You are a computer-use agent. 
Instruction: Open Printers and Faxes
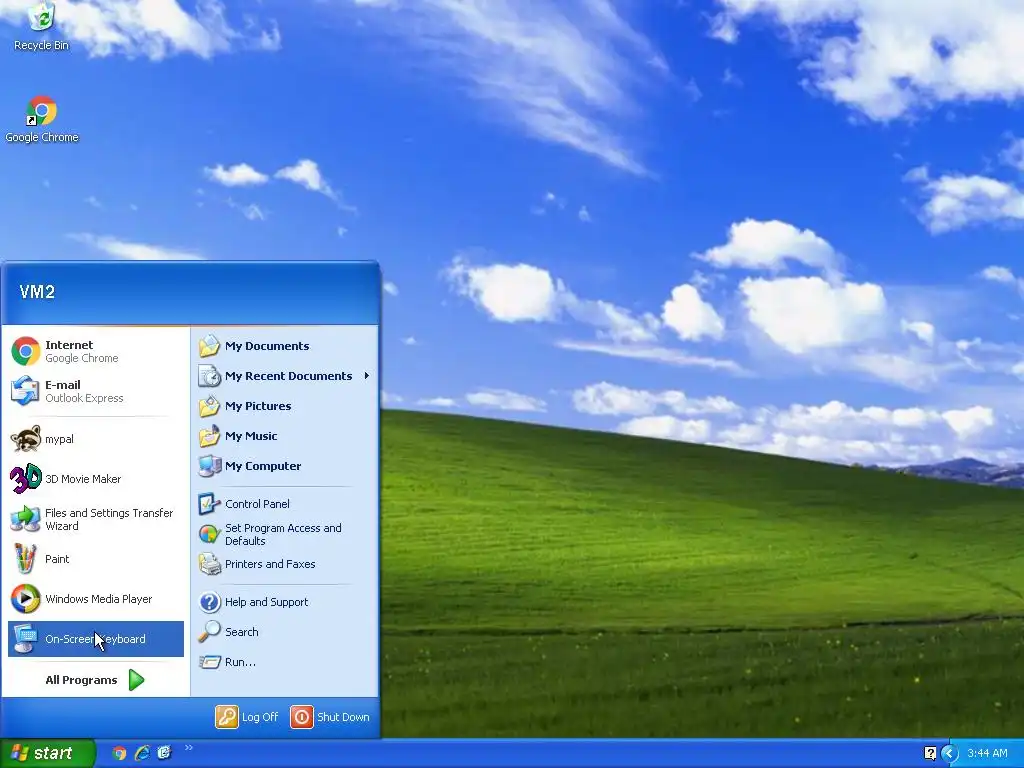(285, 564)
